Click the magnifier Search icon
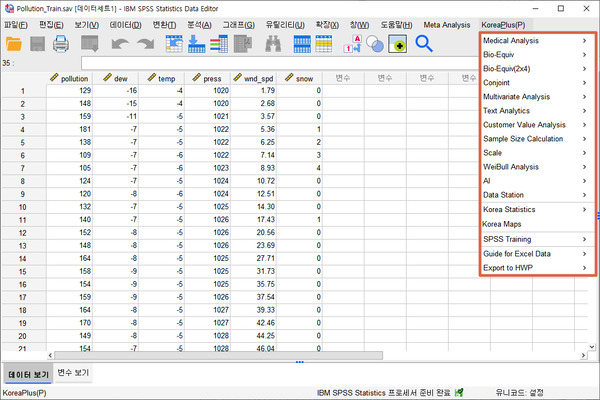This screenshot has width=600, height=400. (424, 44)
